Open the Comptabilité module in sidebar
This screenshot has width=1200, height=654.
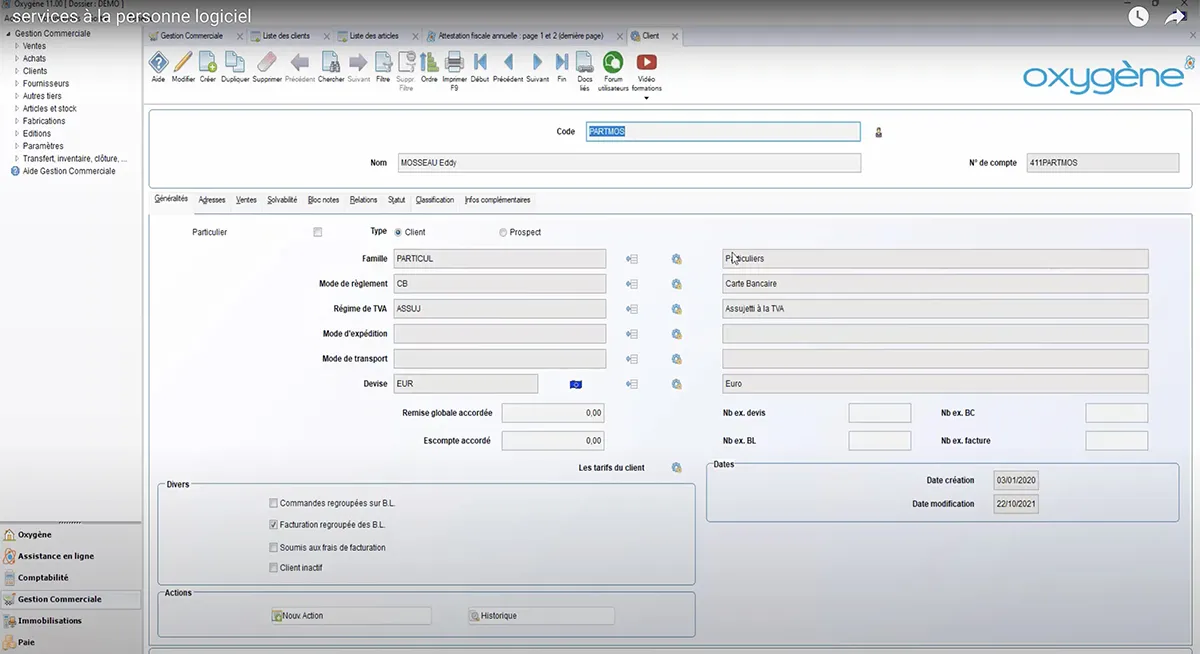(43, 578)
